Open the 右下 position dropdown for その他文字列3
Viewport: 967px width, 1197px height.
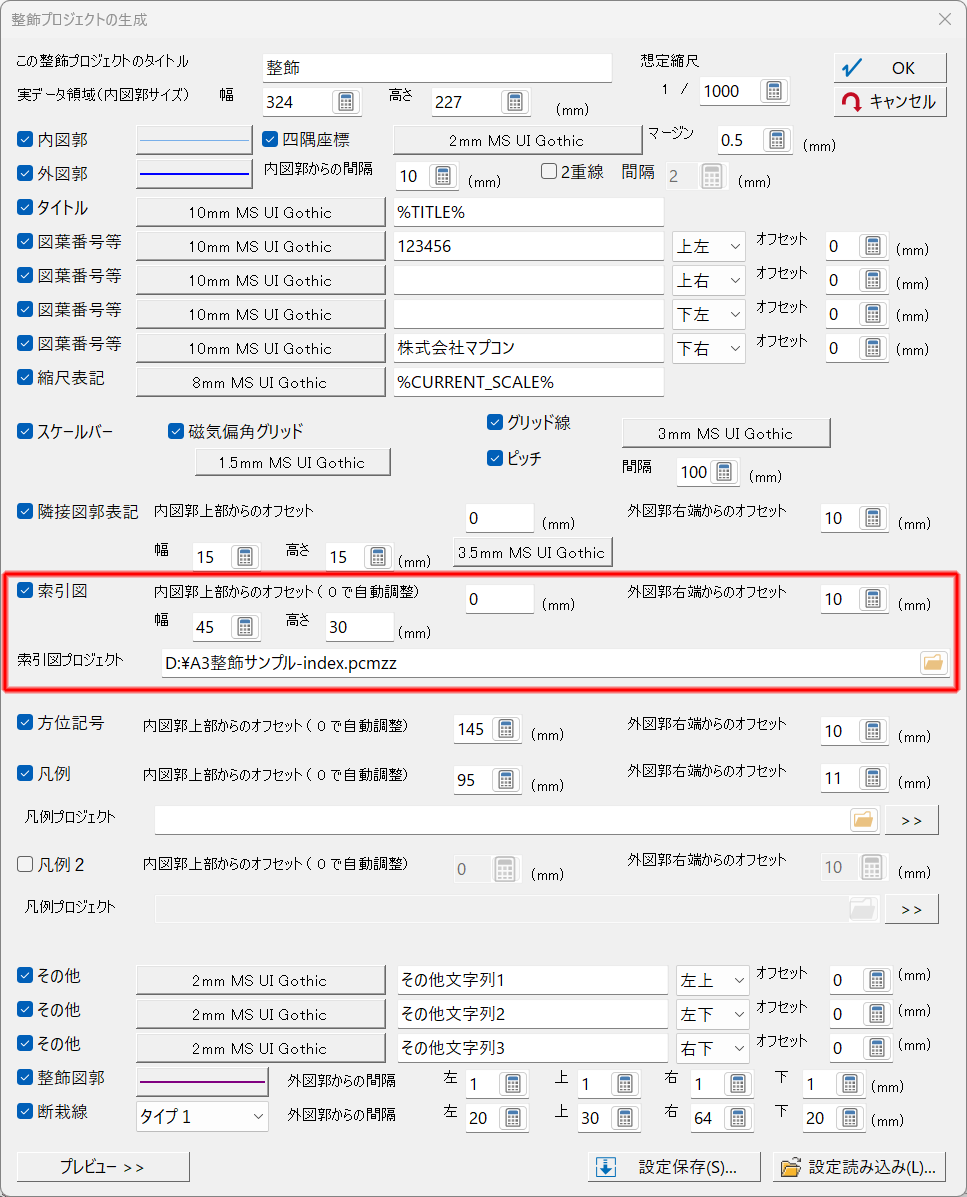[711, 1048]
